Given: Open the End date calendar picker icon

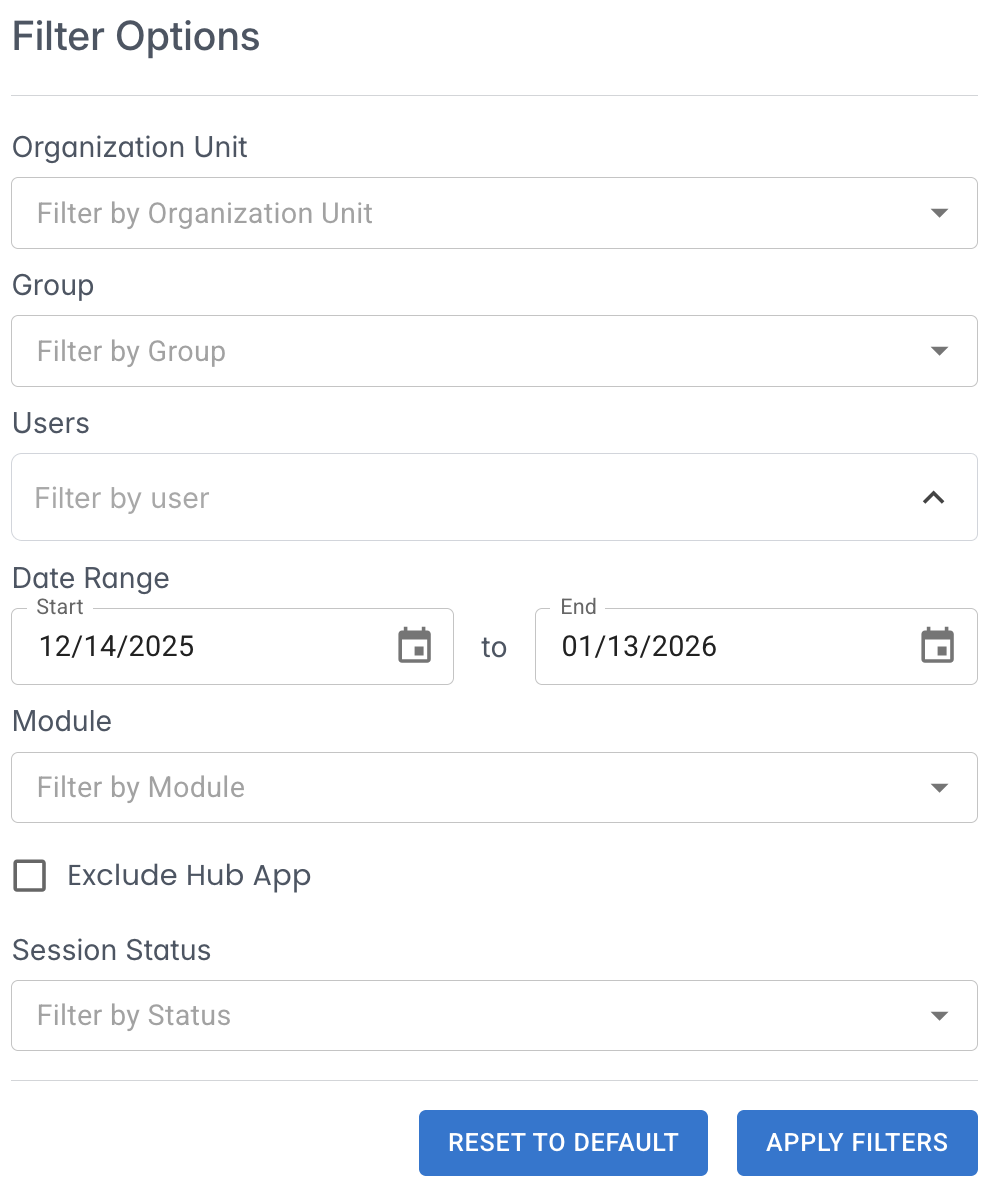Looking at the screenshot, I should tap(937, 646).
